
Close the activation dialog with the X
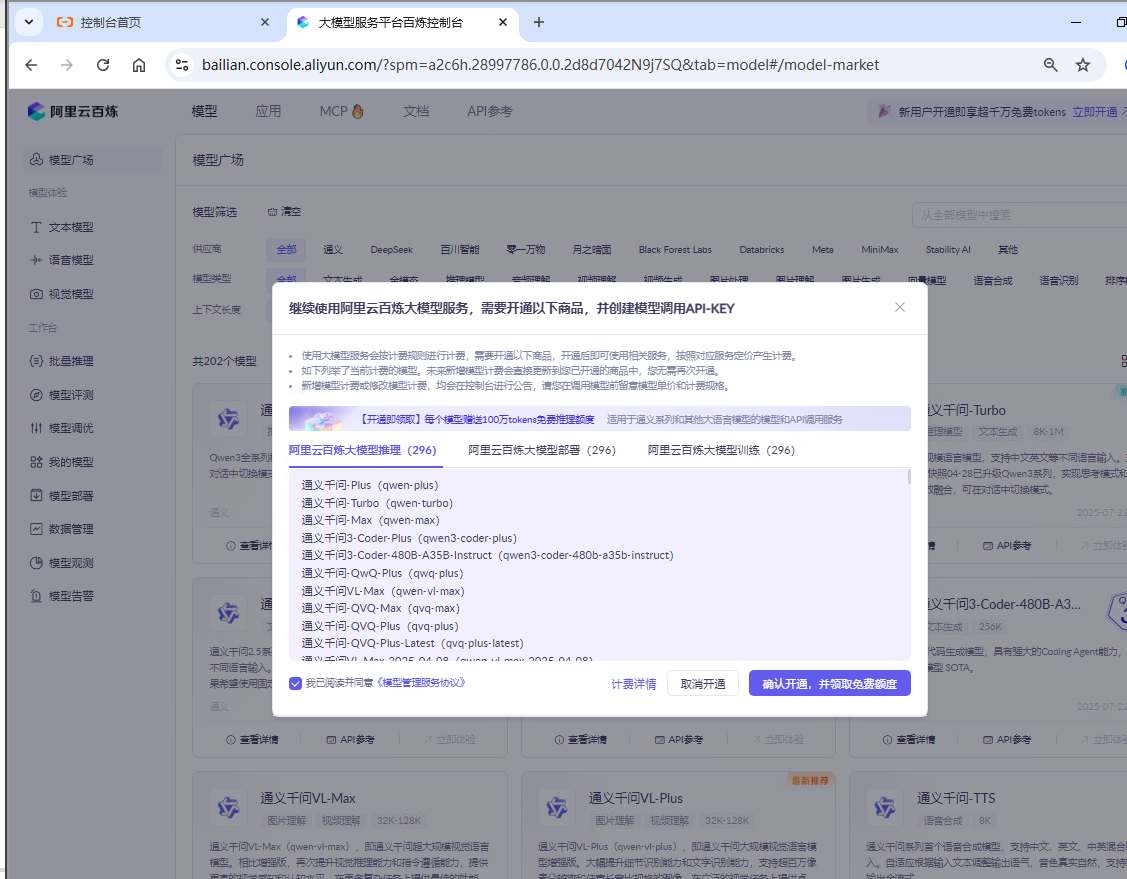point(899,308)
